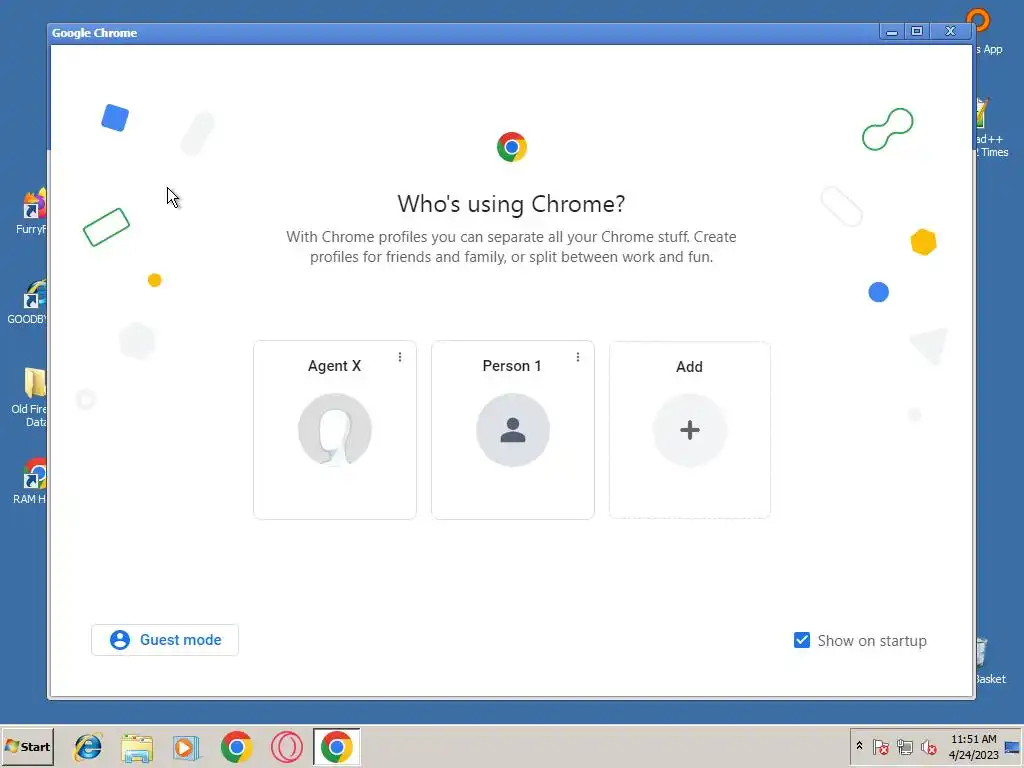Show hidden system tray icons
The image size is (1024, 768).
pos(859,746)
